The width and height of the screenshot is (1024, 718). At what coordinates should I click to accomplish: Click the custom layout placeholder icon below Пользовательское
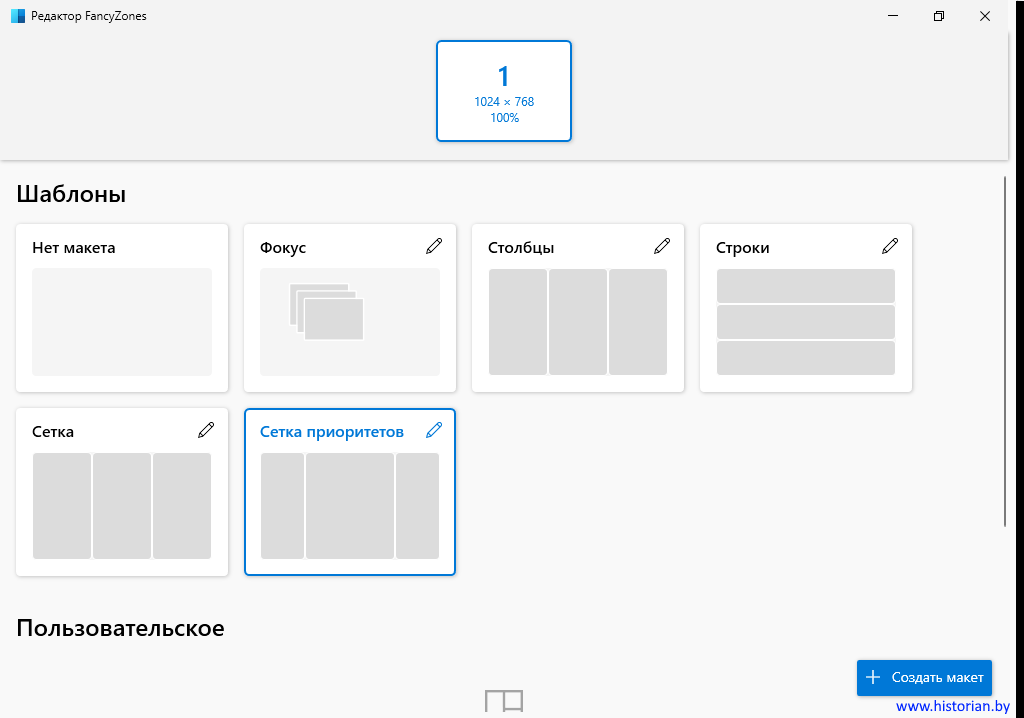pos(504,701)
